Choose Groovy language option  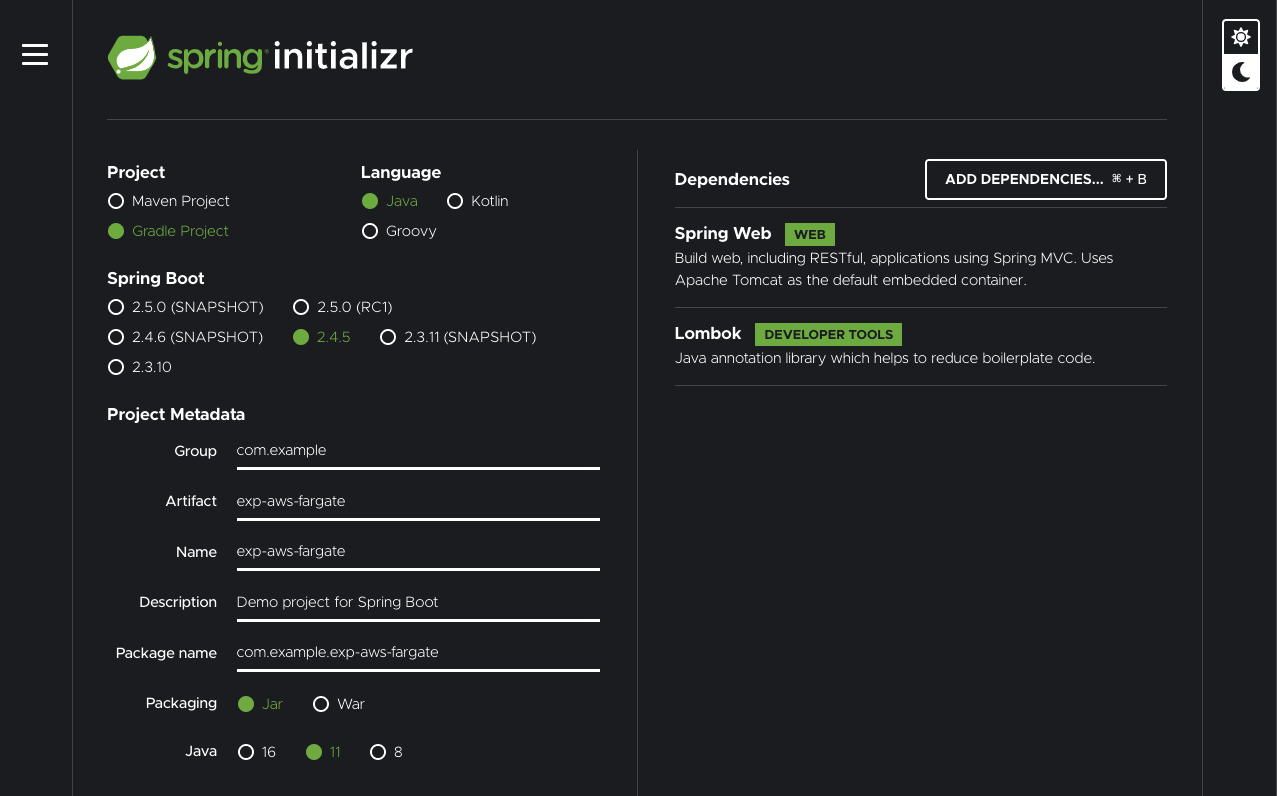tap(399, 231)
